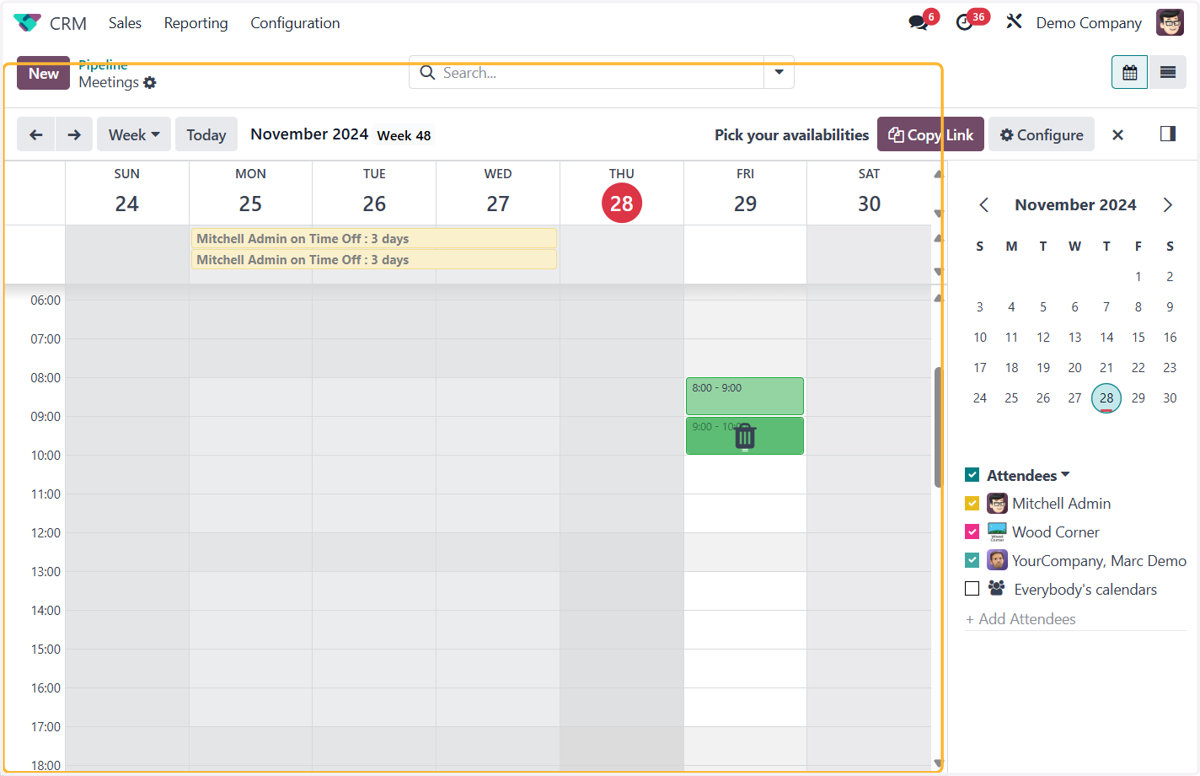Screen dimensions: 1200x776
Task: Open the Week scale dropdown
Action: (x=134, y=134)
